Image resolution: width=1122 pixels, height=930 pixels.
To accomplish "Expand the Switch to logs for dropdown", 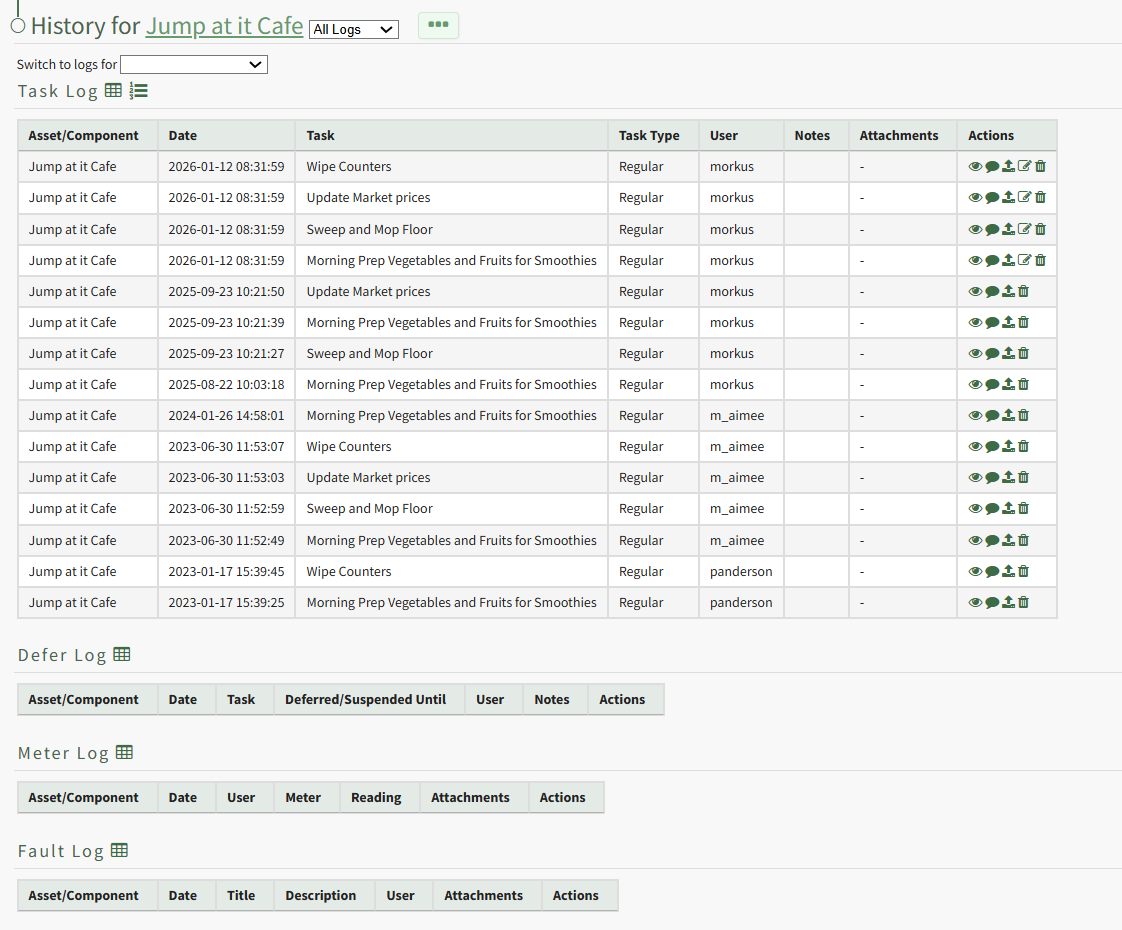I will [x=194, y=65].
